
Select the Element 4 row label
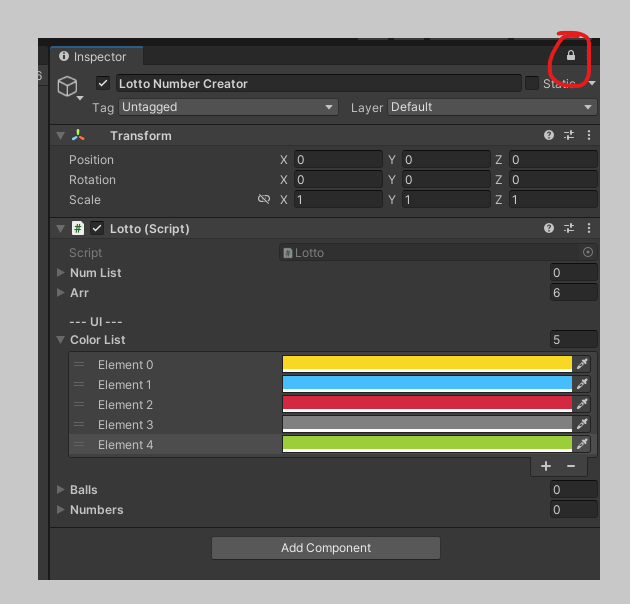125,445
